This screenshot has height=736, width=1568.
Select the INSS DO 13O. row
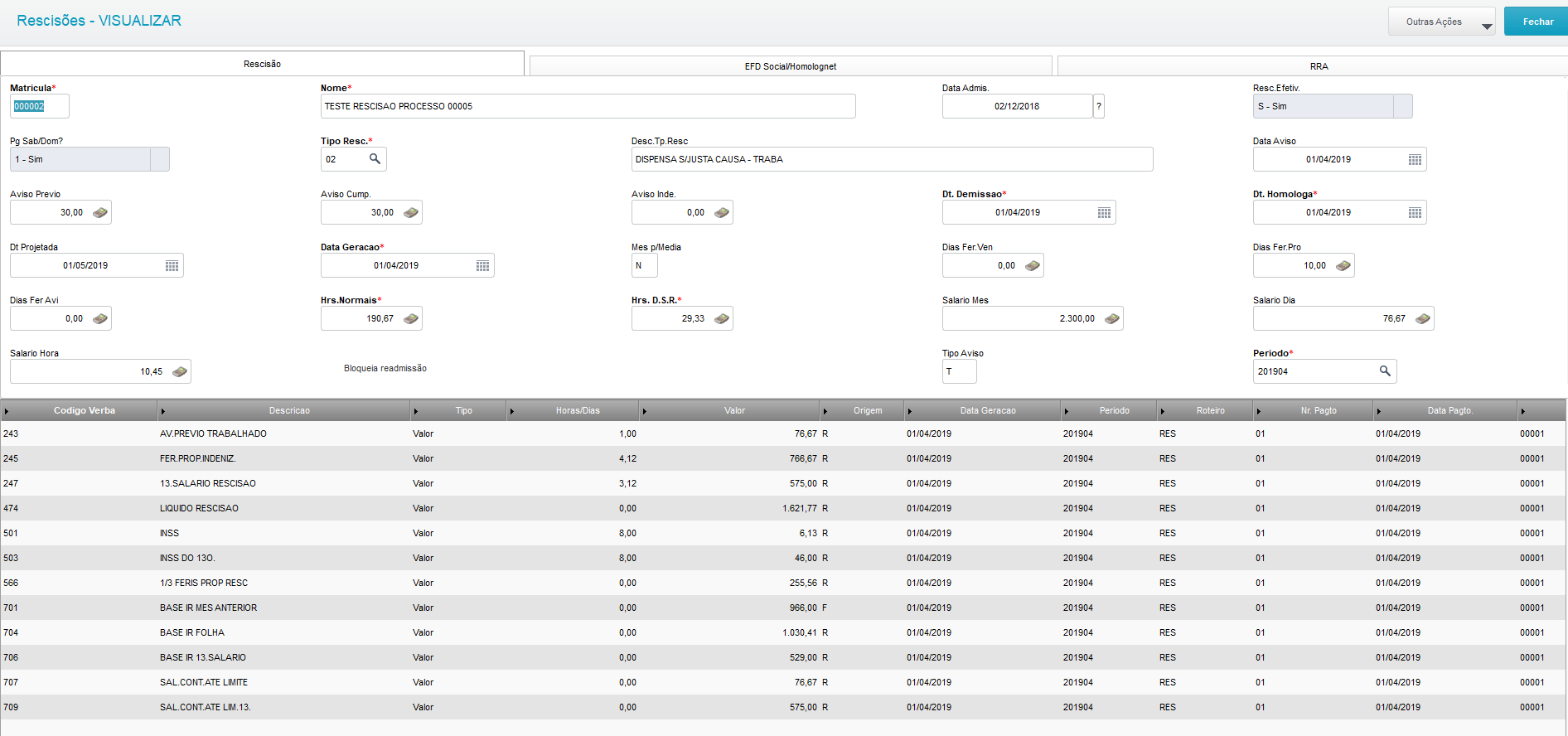click(783, 558)
